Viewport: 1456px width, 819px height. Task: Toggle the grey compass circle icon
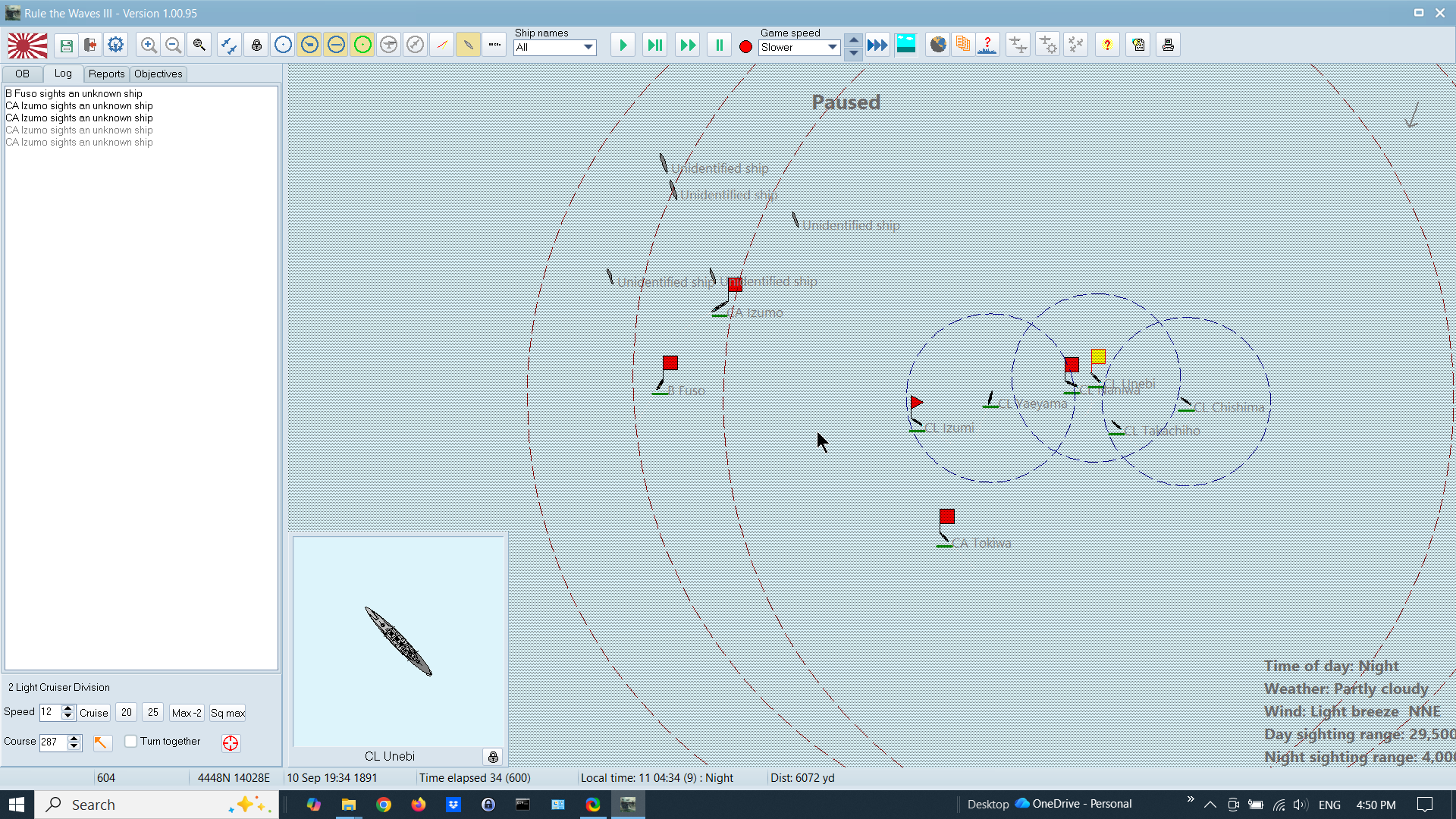pyautogui.click(x=415, y=45)
